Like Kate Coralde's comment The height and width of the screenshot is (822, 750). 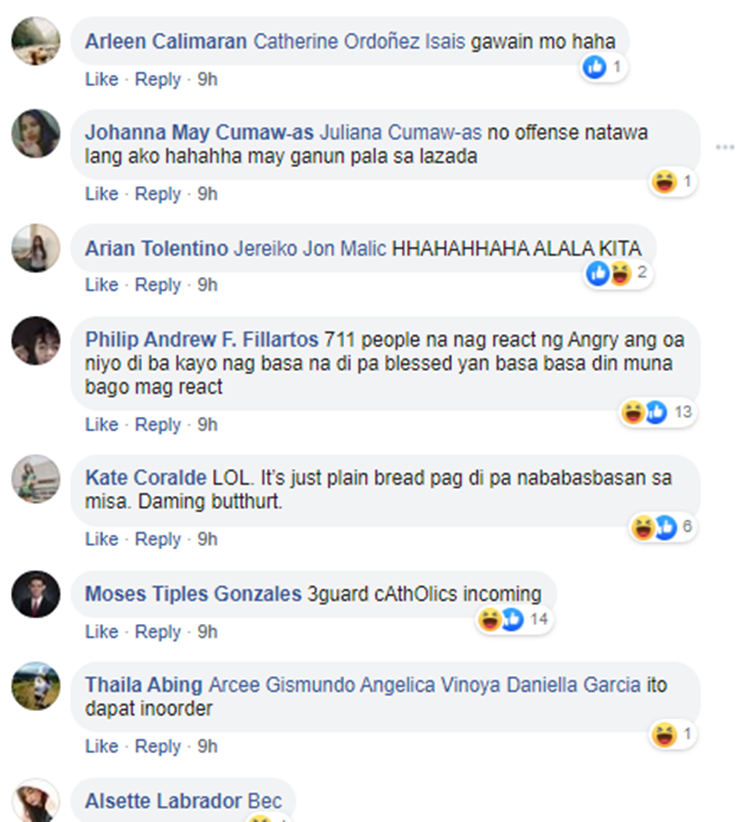tap(102, 539)
